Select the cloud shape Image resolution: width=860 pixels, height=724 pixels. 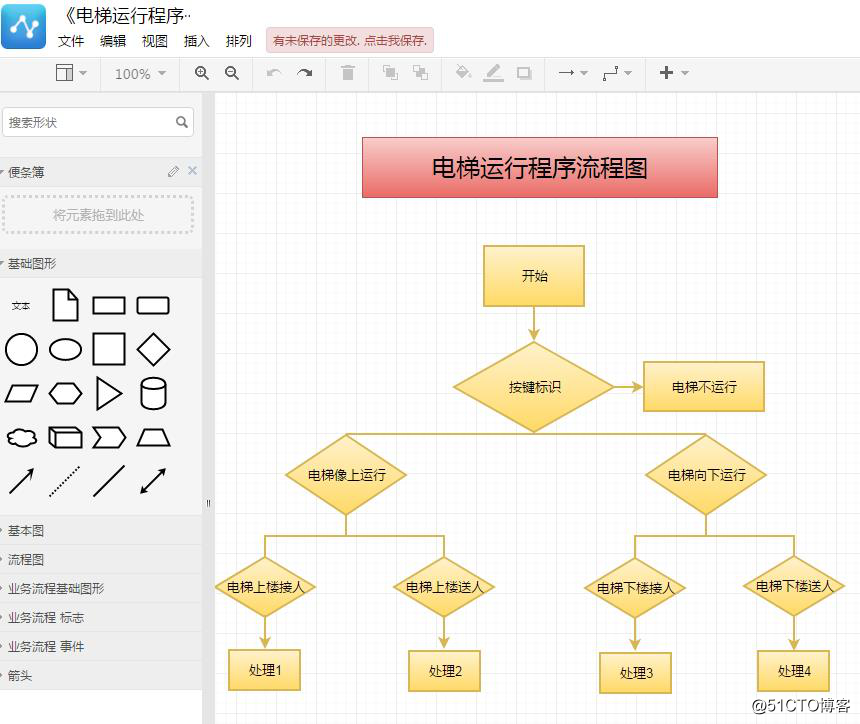click(22, 438)
